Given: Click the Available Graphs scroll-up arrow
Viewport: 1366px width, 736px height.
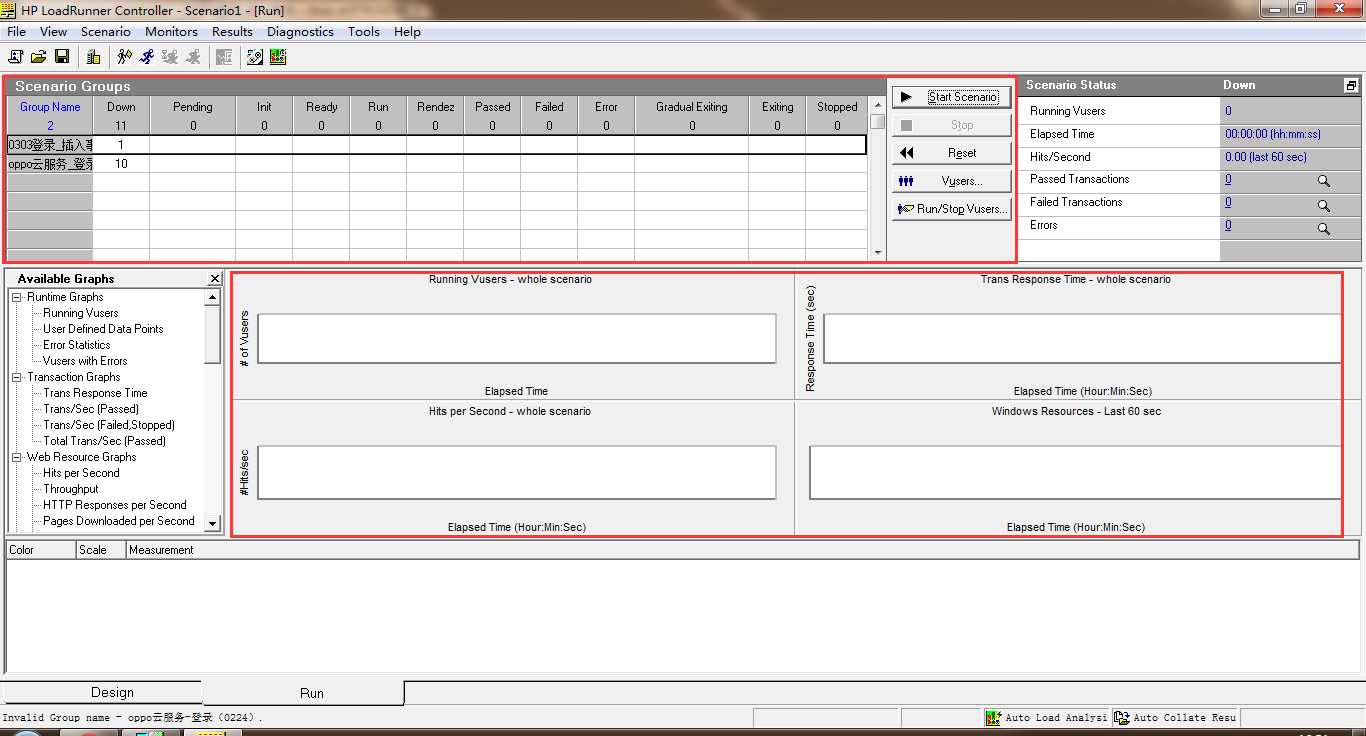Looking at the screenshot, I should pyautogui.click(x=212, y=297).
